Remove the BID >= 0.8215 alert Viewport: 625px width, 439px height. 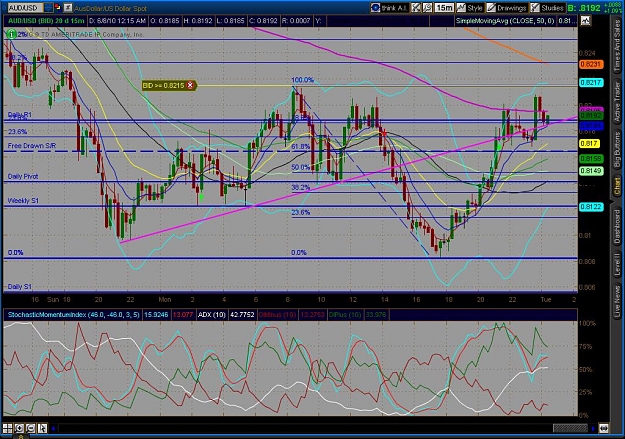191,85
